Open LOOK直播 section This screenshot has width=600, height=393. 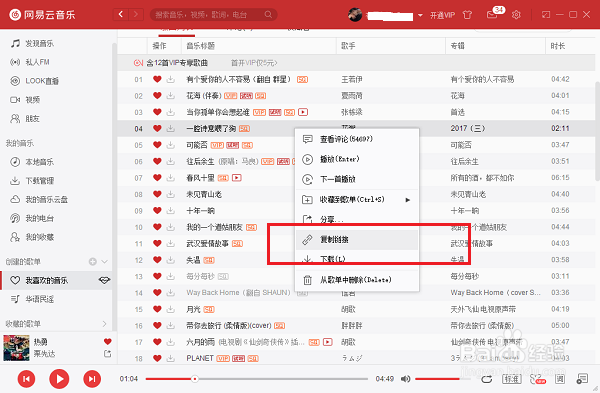pyautogui.click(x=34, y=81)
